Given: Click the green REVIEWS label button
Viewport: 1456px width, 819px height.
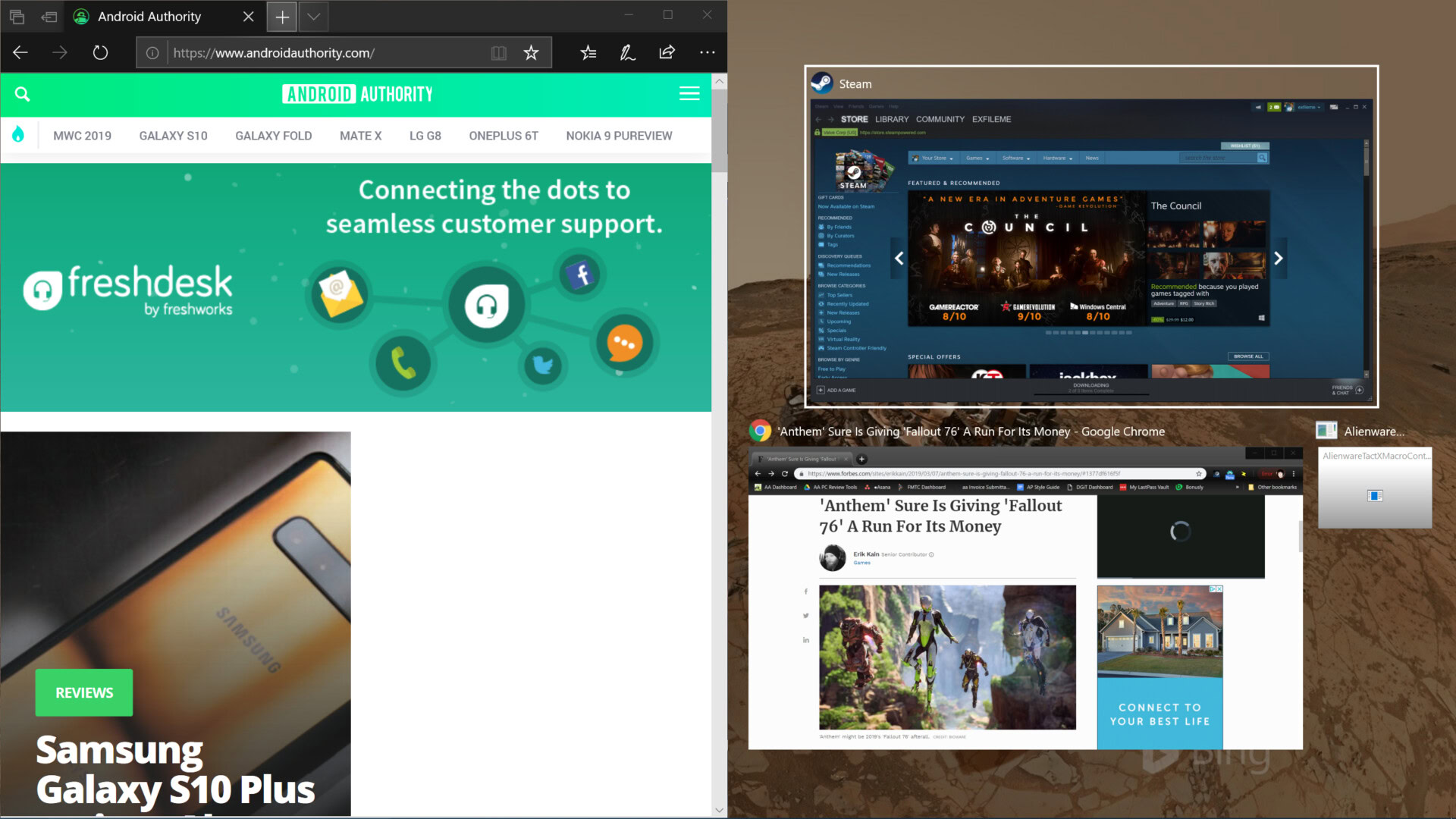Looking at the screenshot, I should pyautogui.click(x=84, y=692).
